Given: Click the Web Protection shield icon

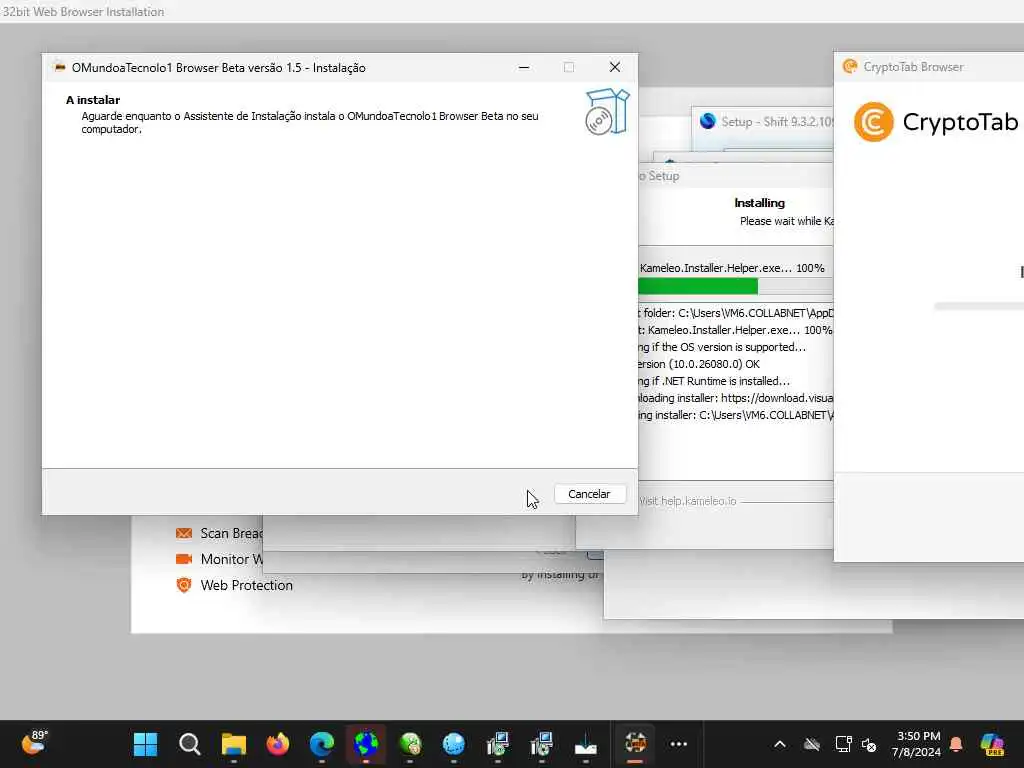Looking at the screenshot, I should [184, 585].
